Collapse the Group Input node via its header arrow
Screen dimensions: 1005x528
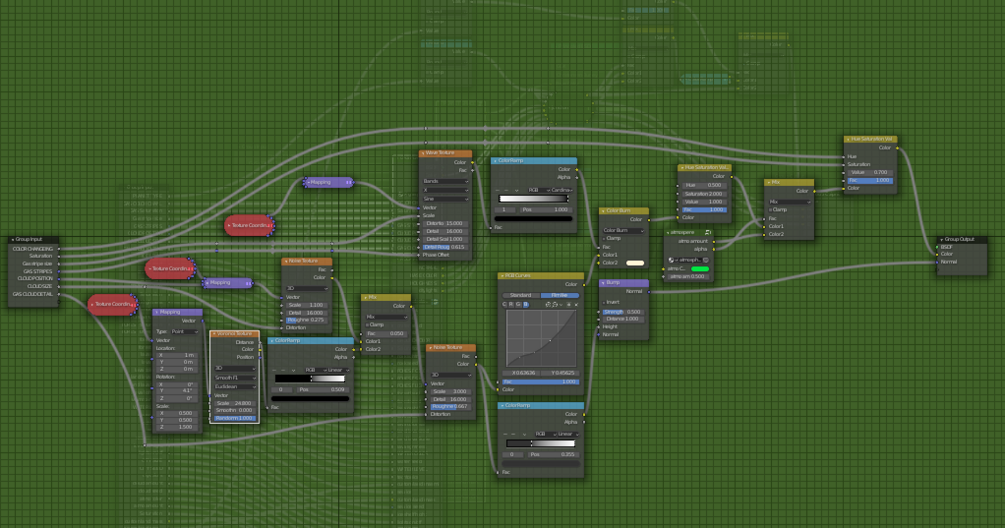coord(12,240)
